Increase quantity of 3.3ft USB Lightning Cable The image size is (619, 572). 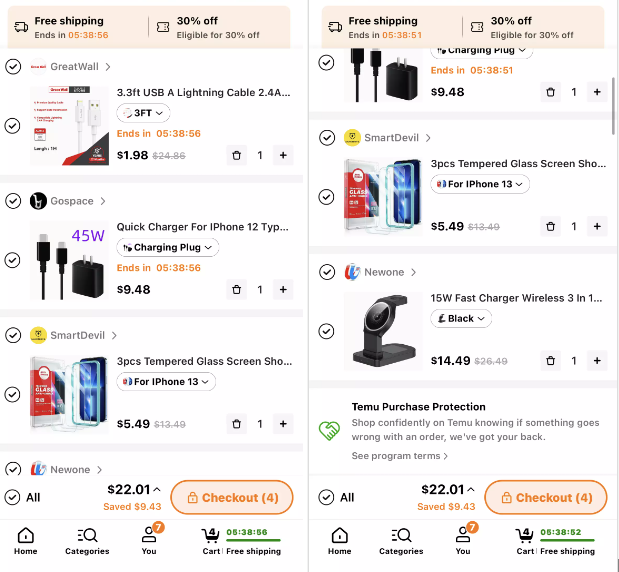283,155
